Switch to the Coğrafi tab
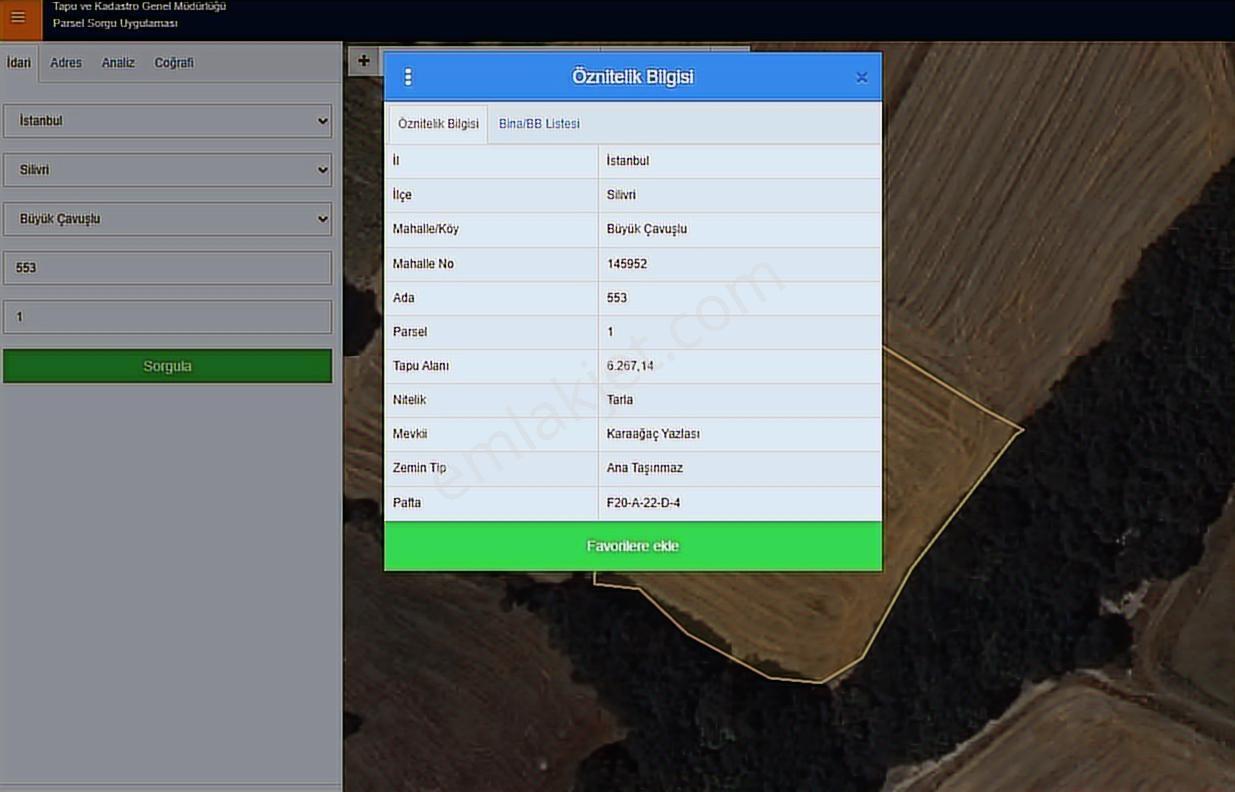 (174, 62)
